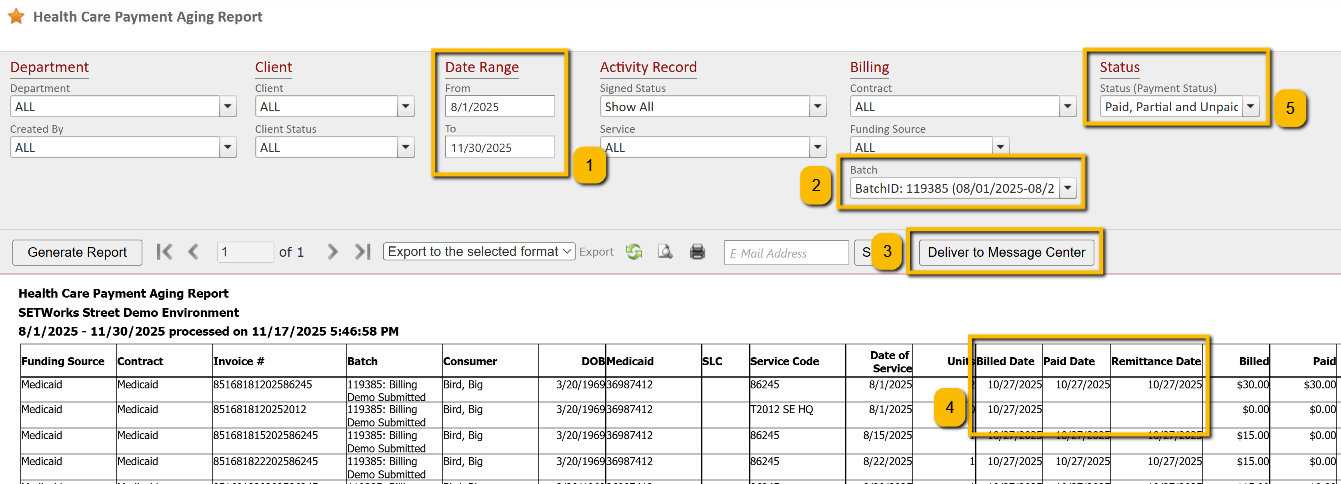1341x484 pixels.
Task: Go to previous report page
Action: click(194, 252)
